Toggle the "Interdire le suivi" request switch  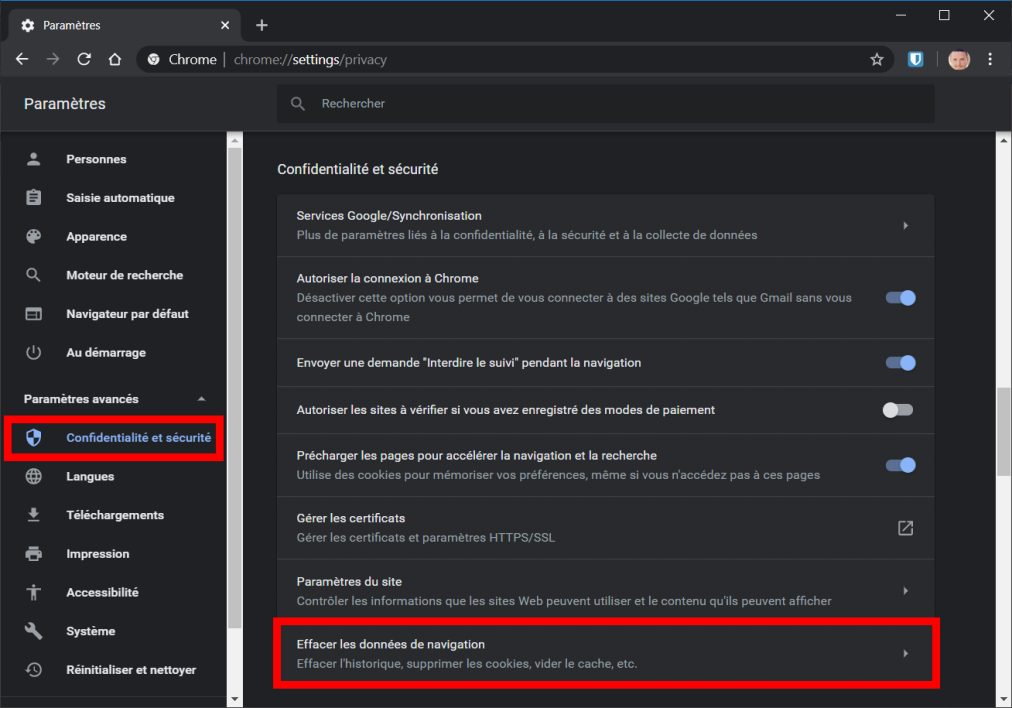click(900, 363)
